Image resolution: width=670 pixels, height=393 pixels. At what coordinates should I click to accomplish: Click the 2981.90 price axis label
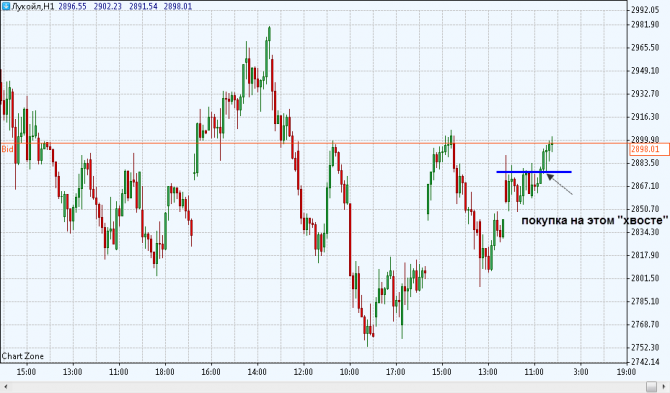coord(645,24)
